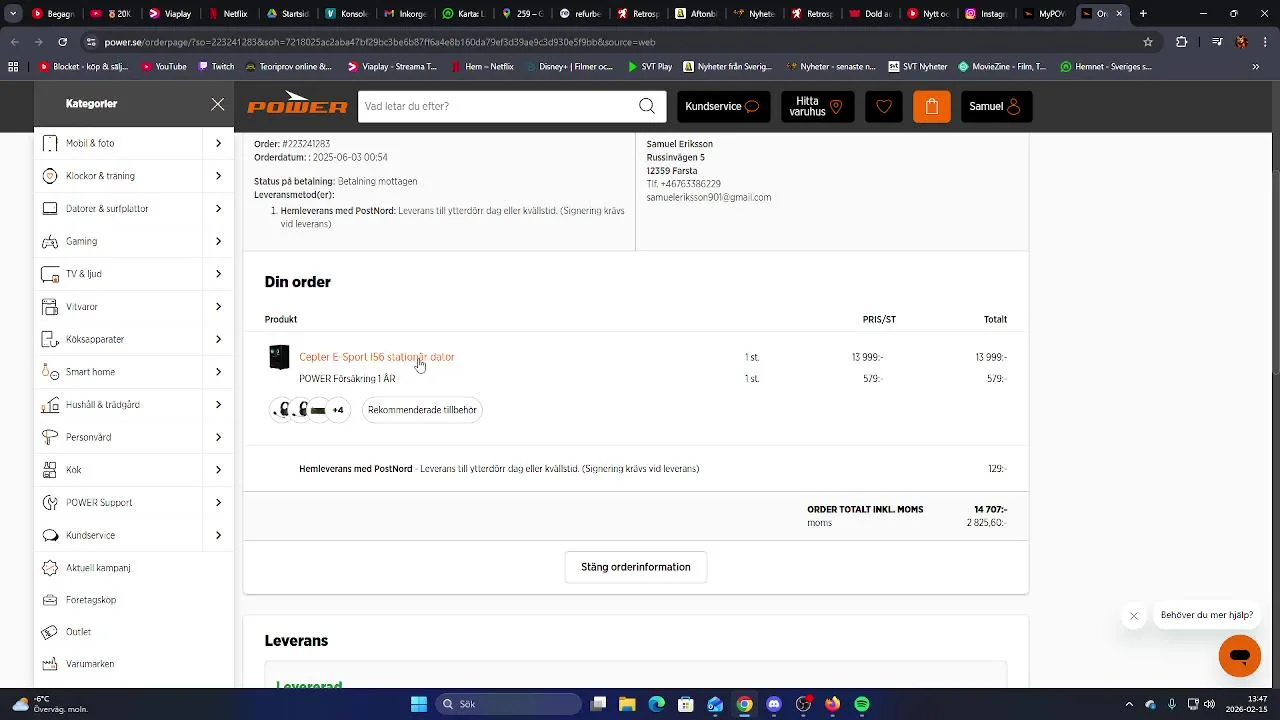Open Chrome extensions puzzle icon
Screen dimensions: 1280x720
(x=1182, y=42)
